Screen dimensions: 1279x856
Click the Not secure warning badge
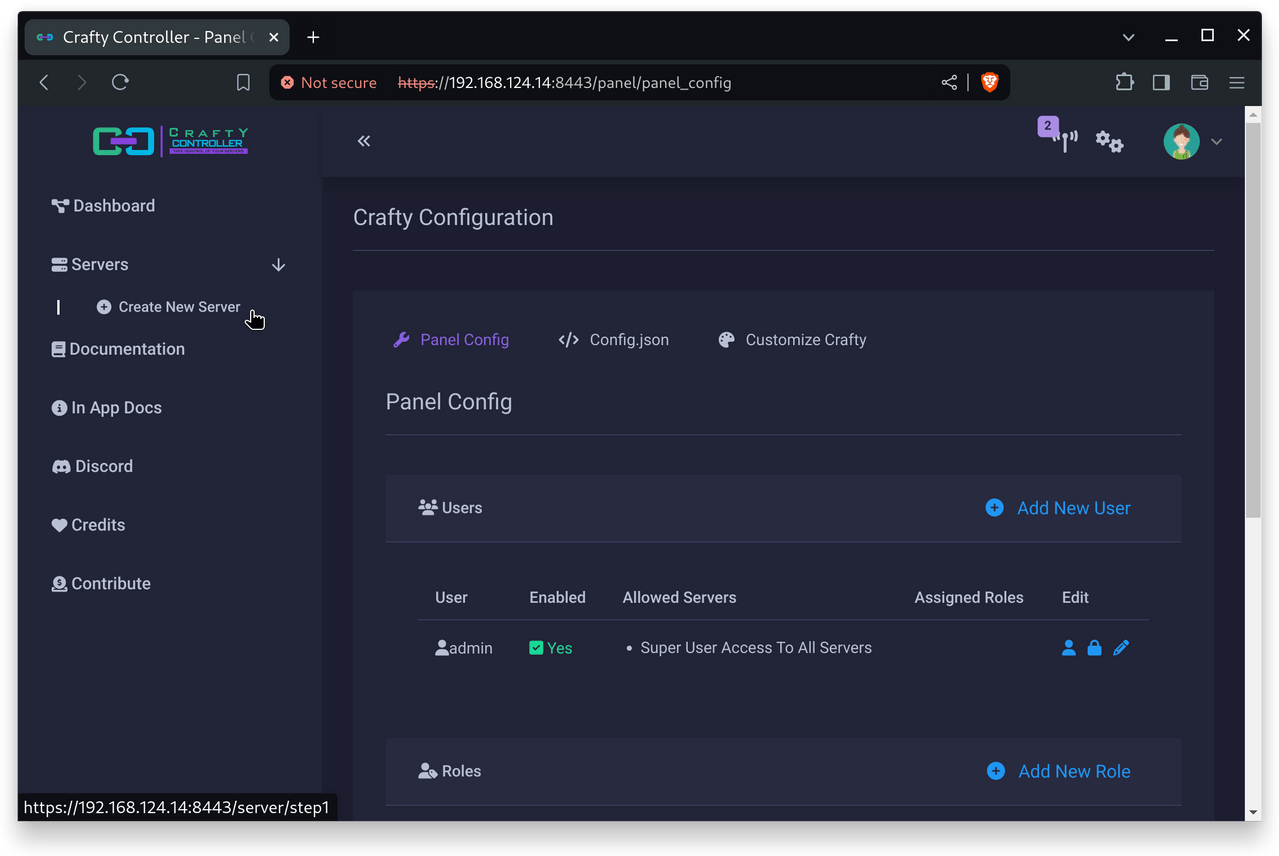[x=329, y=83]
